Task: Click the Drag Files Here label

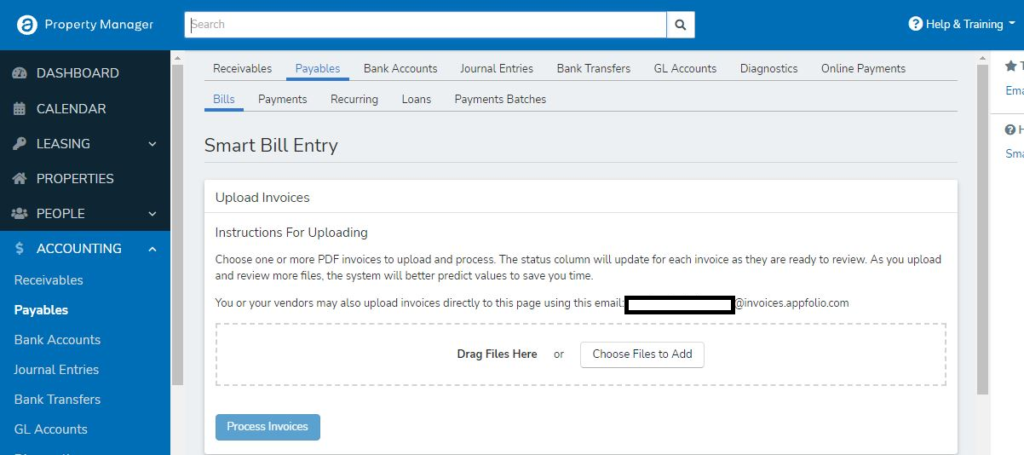Action: pyautogui.click(x=497, y=354)
